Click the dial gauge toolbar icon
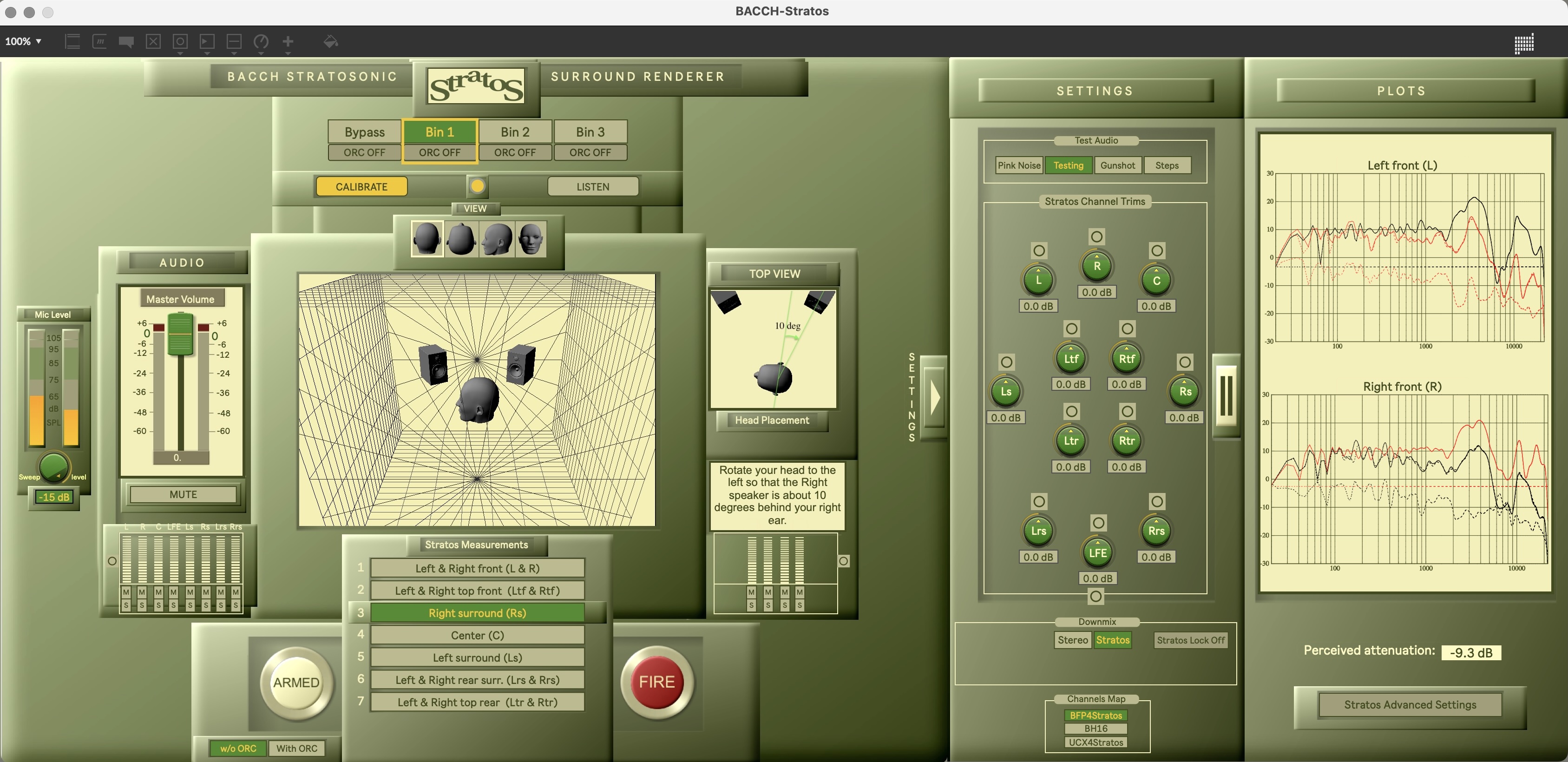Viewport: 1568px width, 762px height. [261, 41]
